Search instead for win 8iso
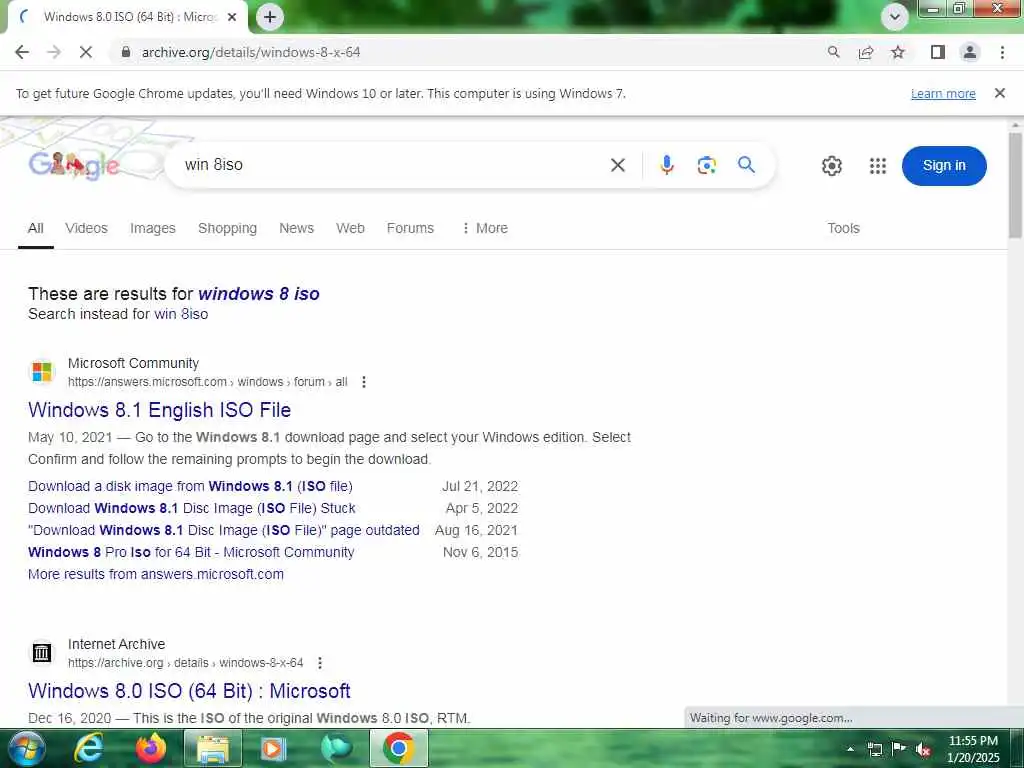 click(x=181, y=314)
